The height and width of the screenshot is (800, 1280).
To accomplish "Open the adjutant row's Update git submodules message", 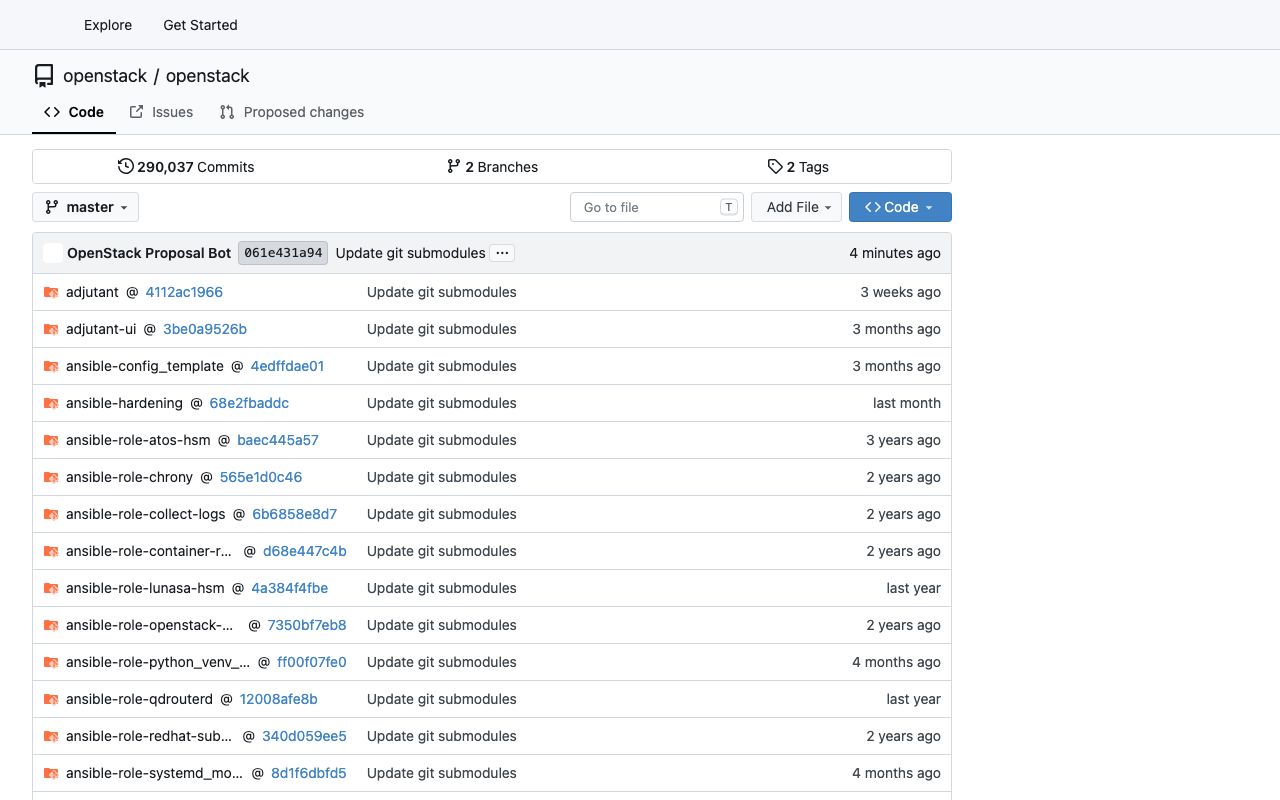I will click(x=442, y=292).
